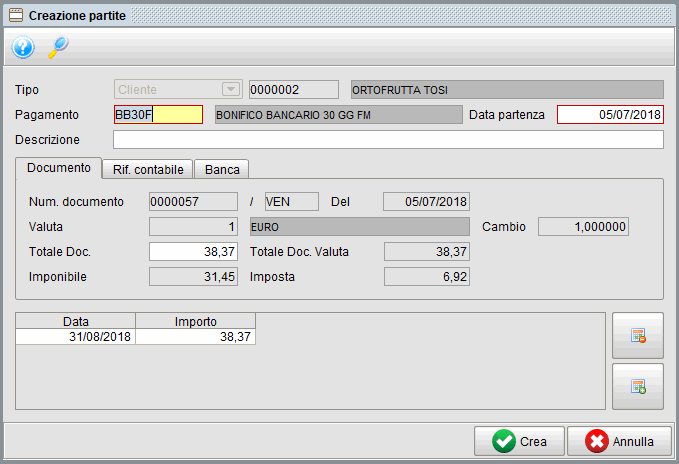
Task: Click the magnifying glass search icon
Action: (58, 47)
